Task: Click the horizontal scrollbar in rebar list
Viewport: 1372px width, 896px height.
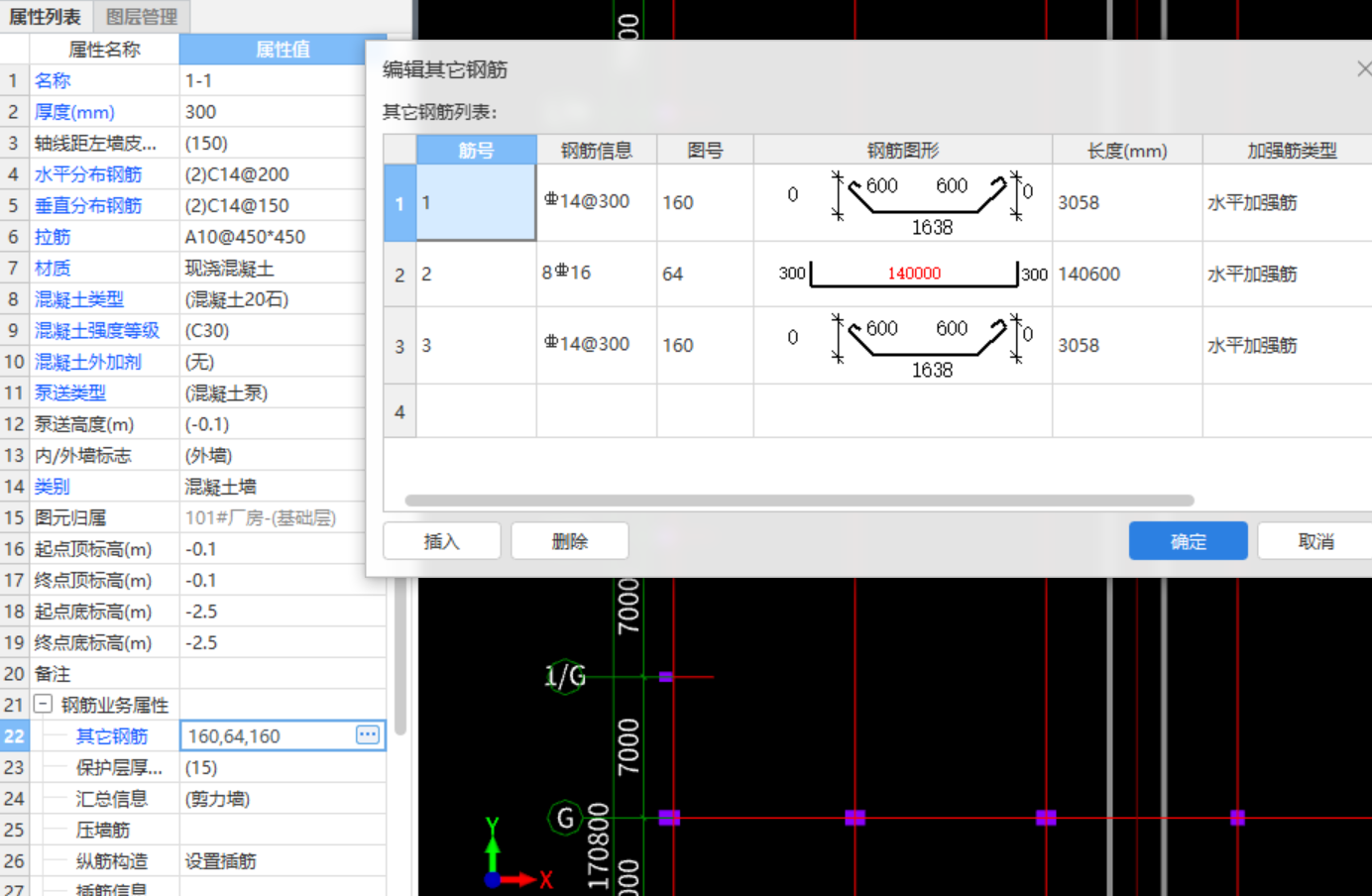Action: [799, 501]
